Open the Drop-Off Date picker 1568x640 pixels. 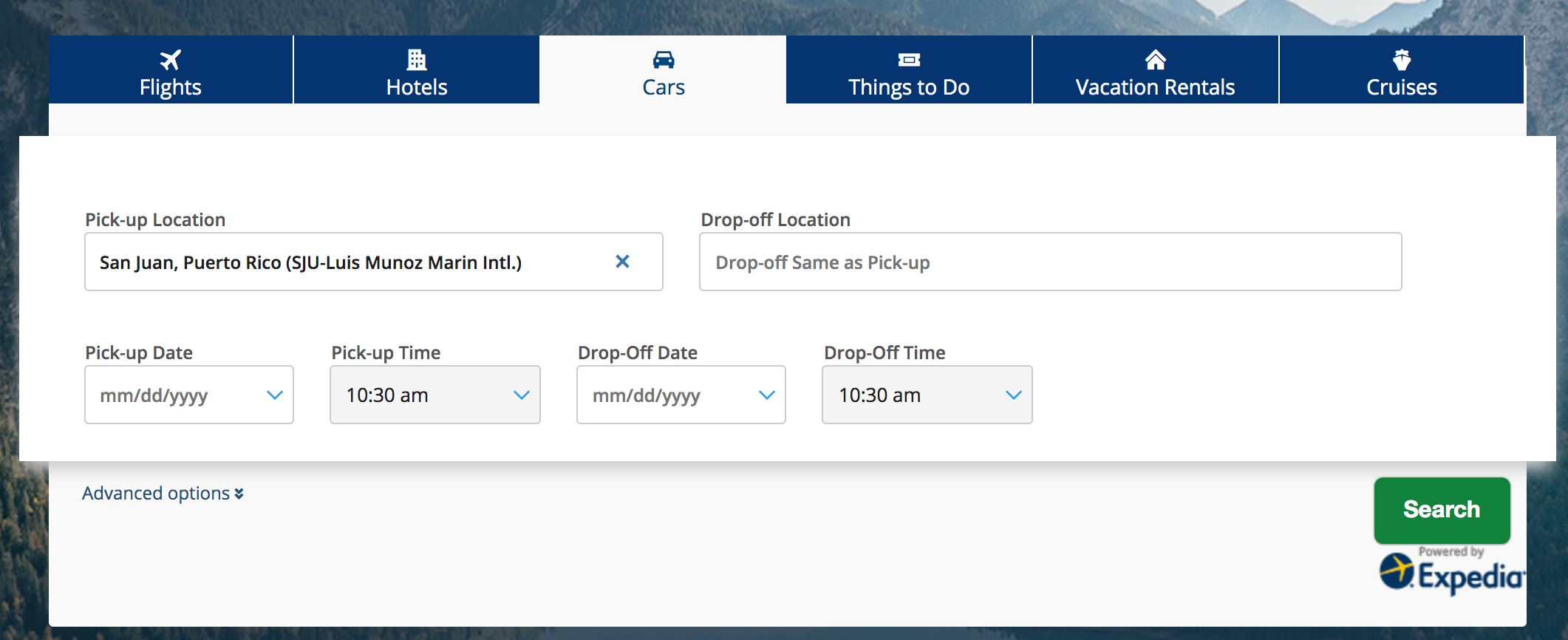(x=681, y=395)
